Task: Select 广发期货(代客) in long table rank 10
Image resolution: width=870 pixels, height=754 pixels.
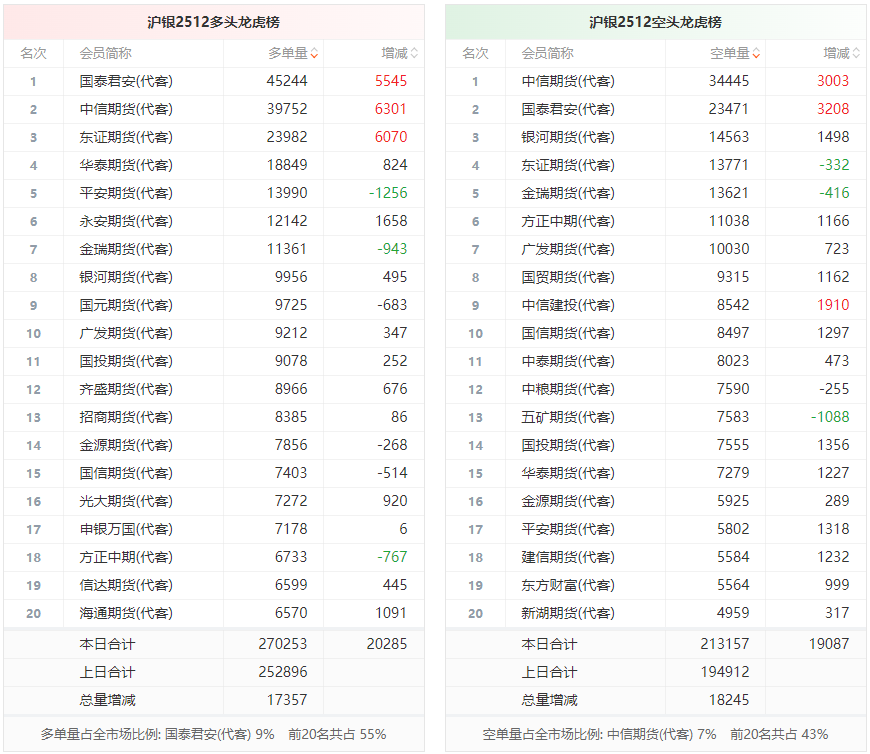Action: tap(126, 333)
